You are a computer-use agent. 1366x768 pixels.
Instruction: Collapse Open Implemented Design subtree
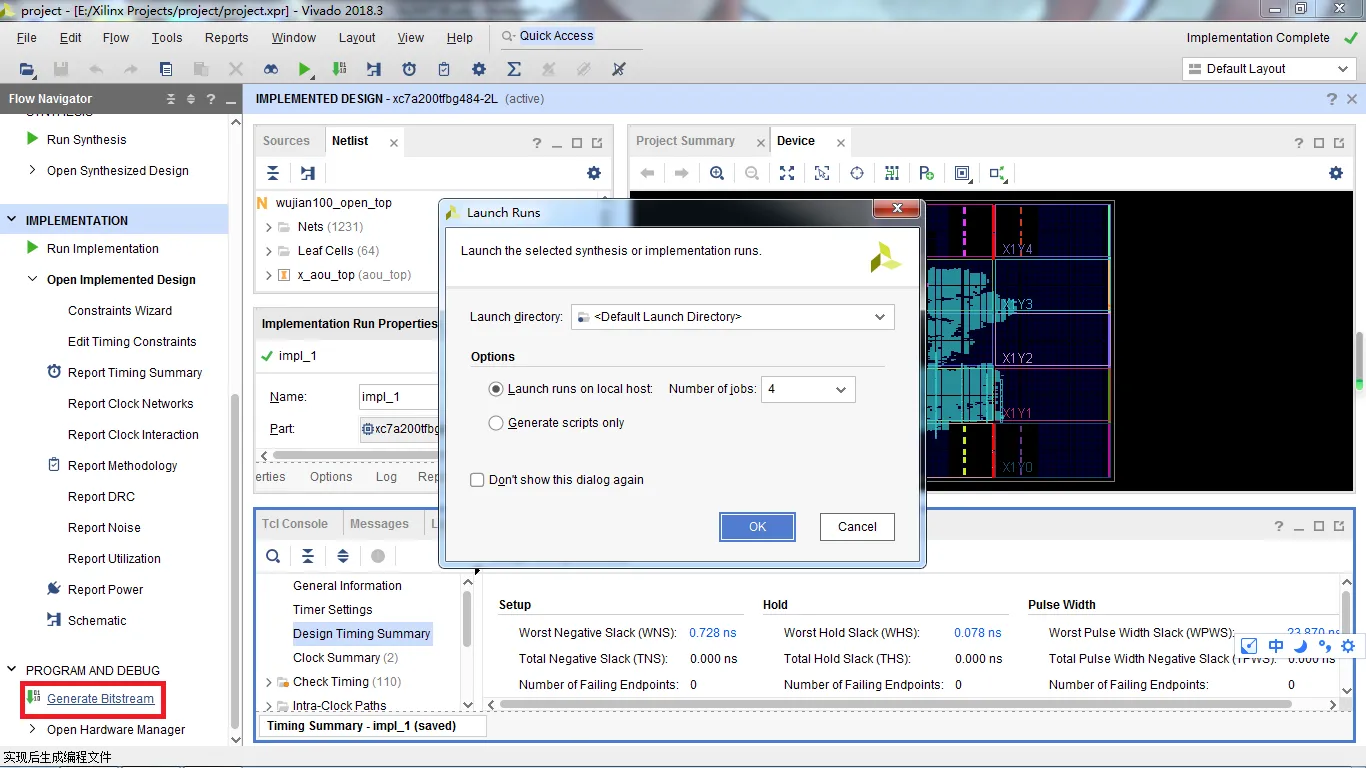click(x=33, y=280)
